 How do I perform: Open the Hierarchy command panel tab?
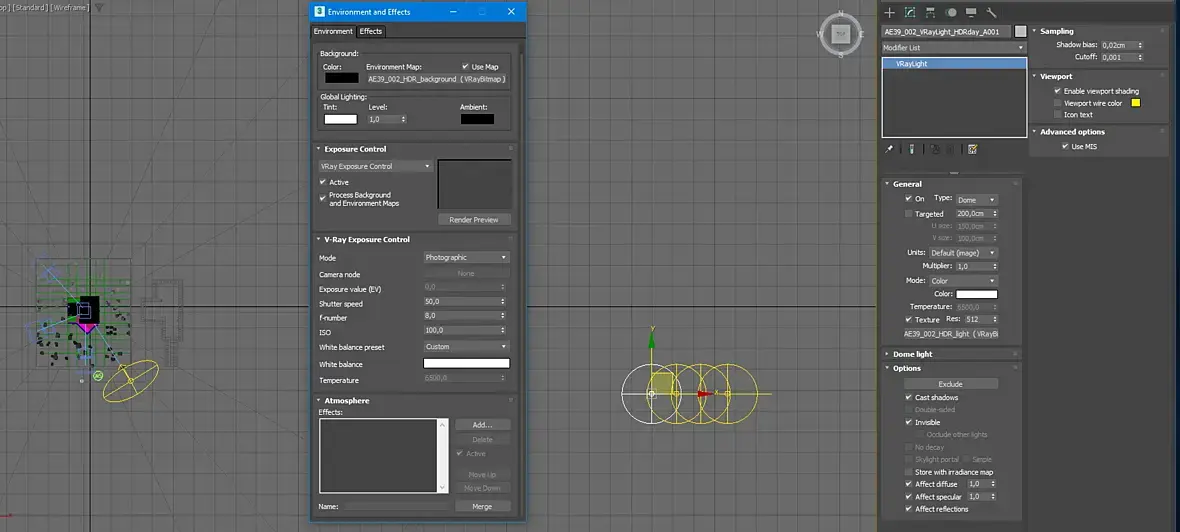[930, 13]
